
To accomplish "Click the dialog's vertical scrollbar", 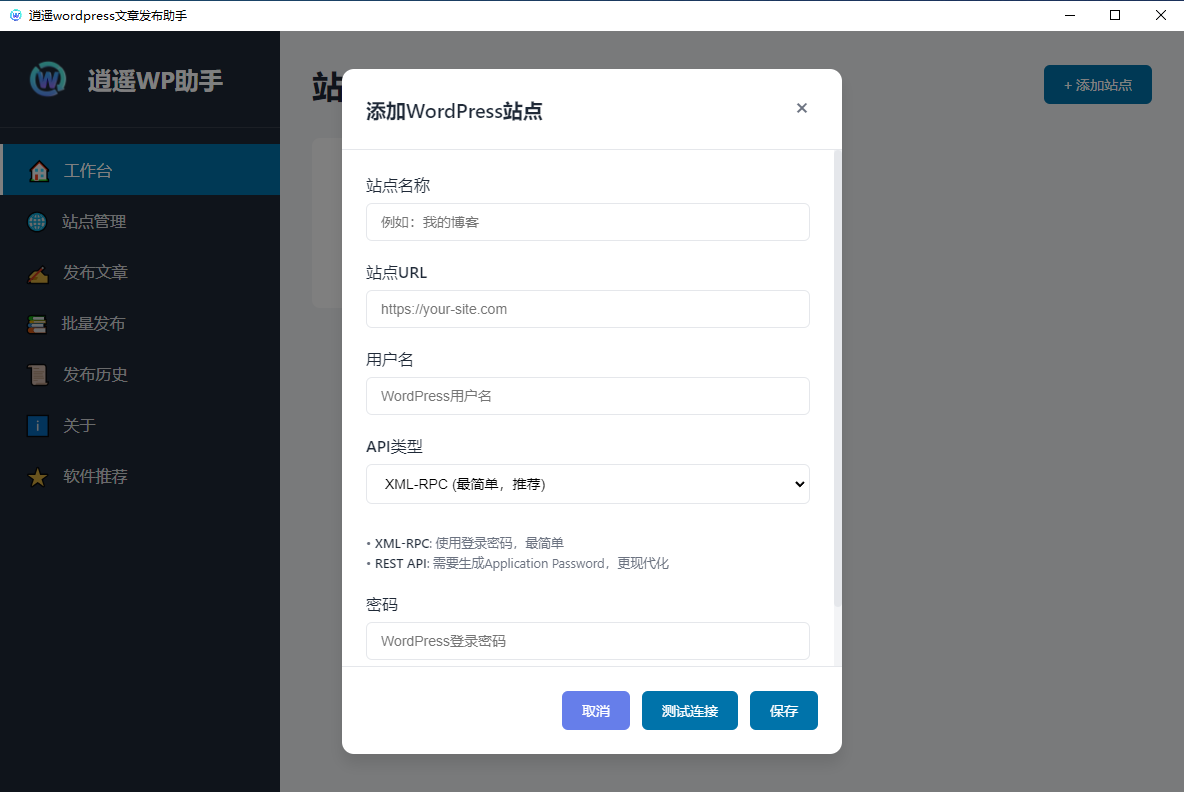I will click(837, 378).
